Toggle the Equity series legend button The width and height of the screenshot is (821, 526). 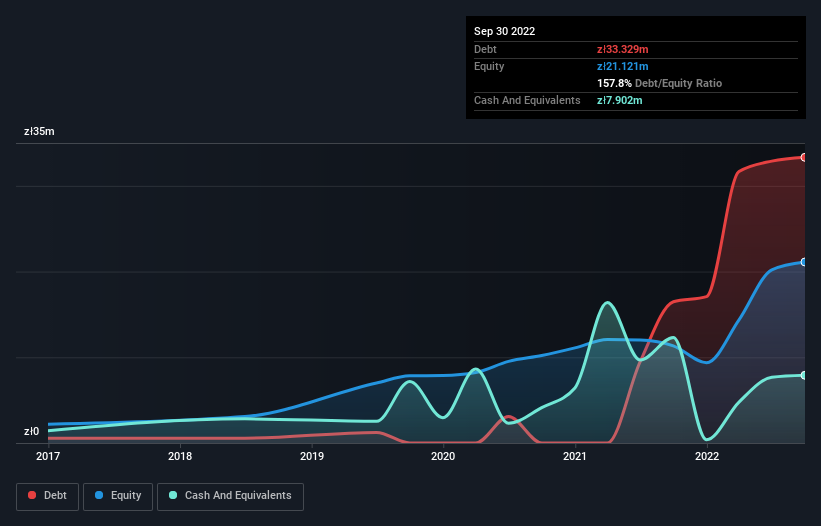118,496
